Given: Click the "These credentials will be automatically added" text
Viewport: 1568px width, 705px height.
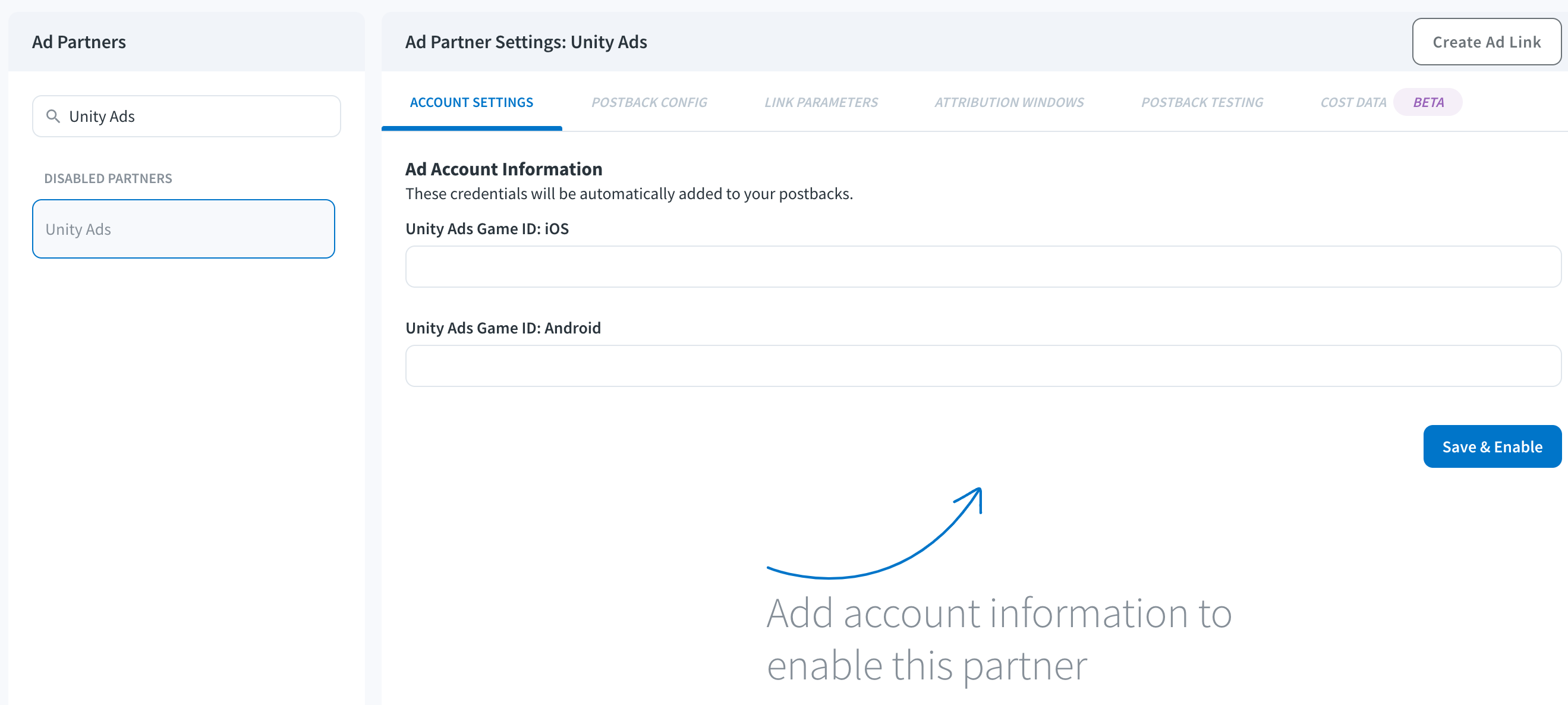Looking at the screenshot, I should (x=629, y=194).
